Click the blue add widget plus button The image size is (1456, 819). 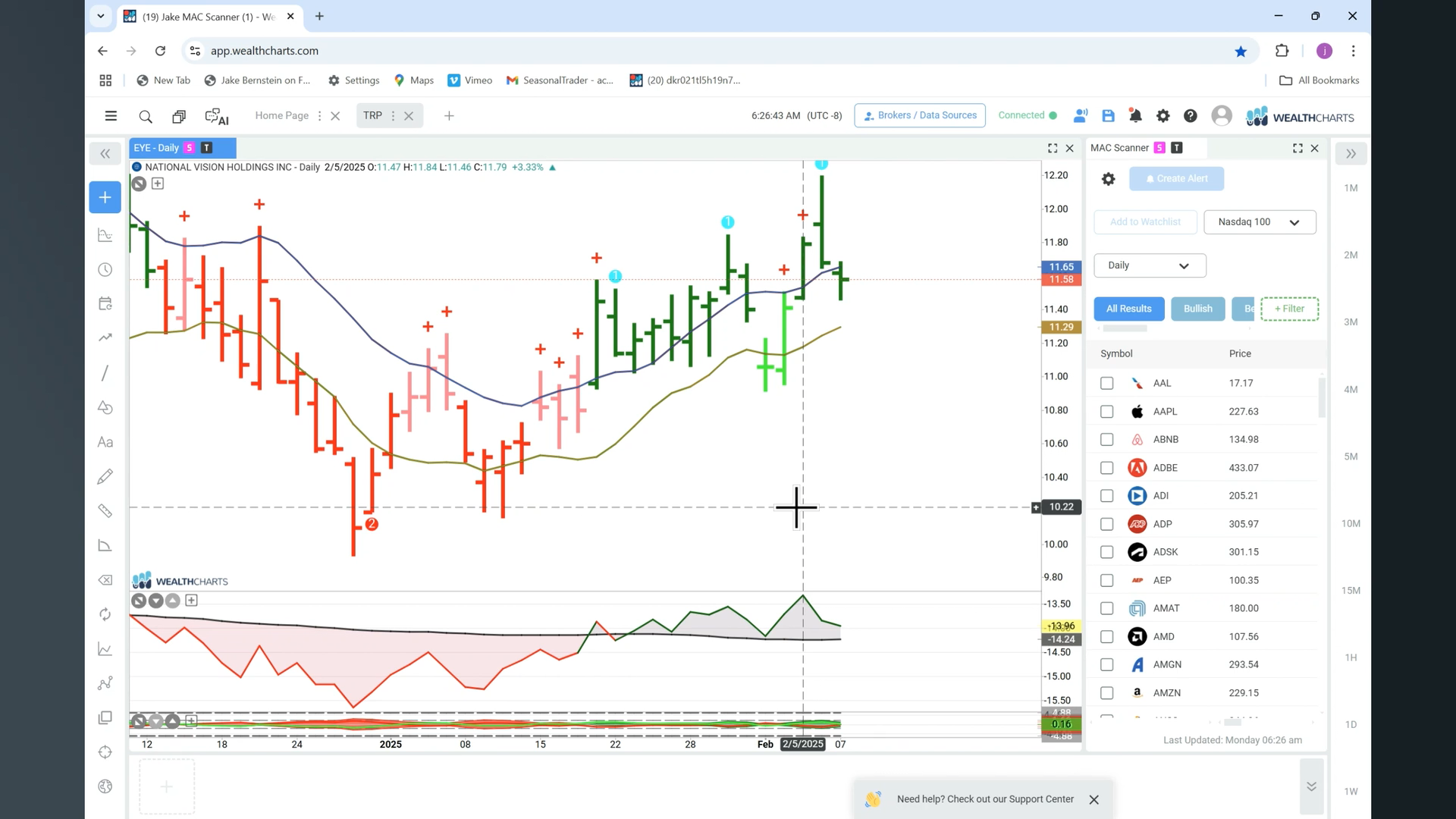click(x=105, y=197)
